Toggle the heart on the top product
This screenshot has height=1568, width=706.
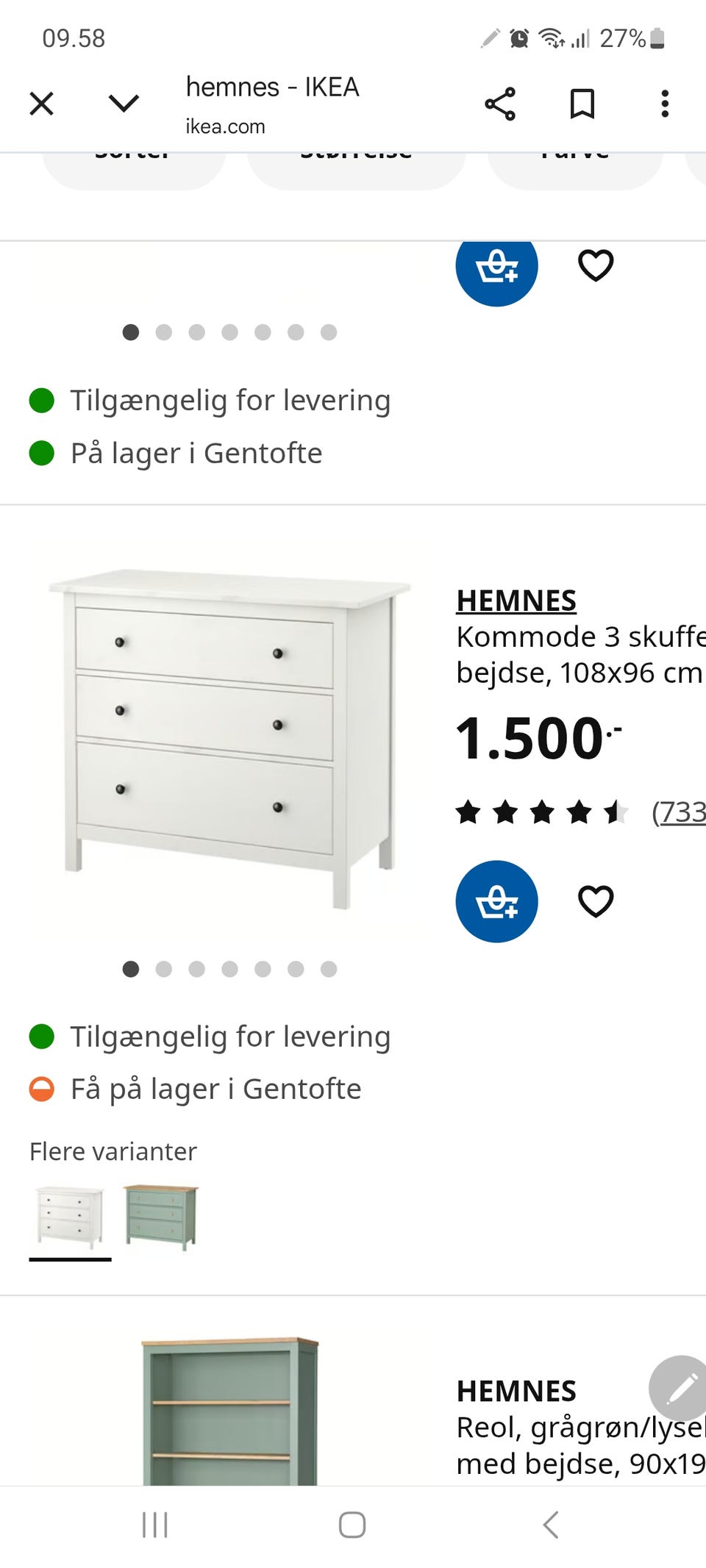point(596,266)
